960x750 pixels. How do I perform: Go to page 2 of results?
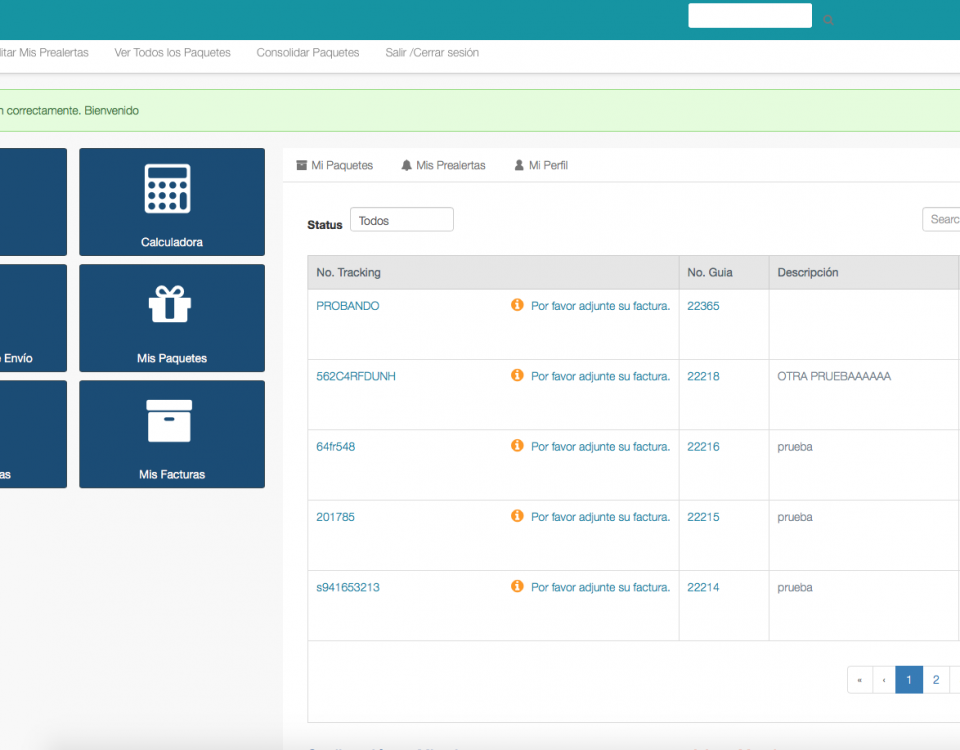tap(936, 680)
